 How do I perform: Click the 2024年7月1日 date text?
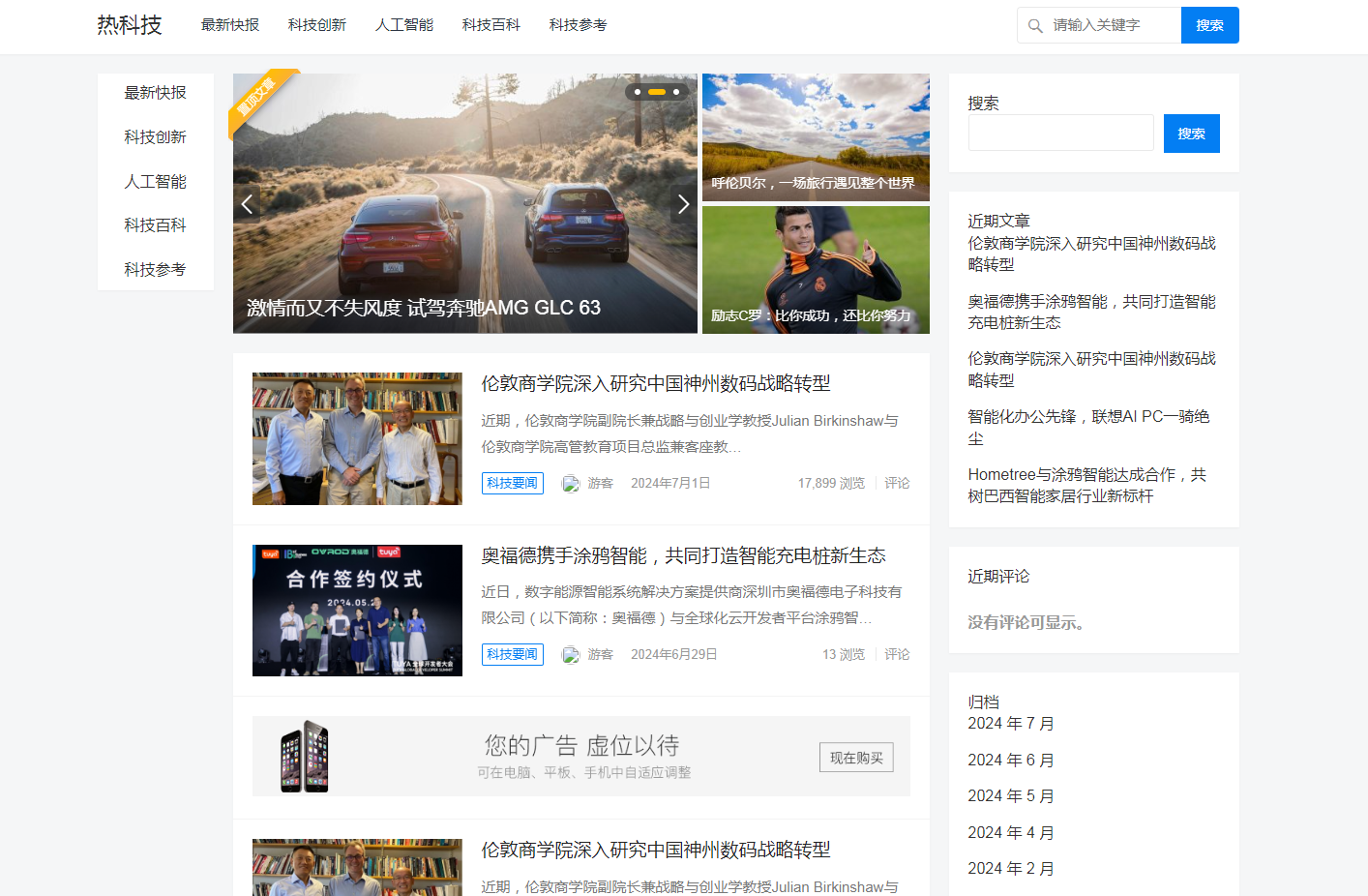pyautogui.click(x=670, y=483)
